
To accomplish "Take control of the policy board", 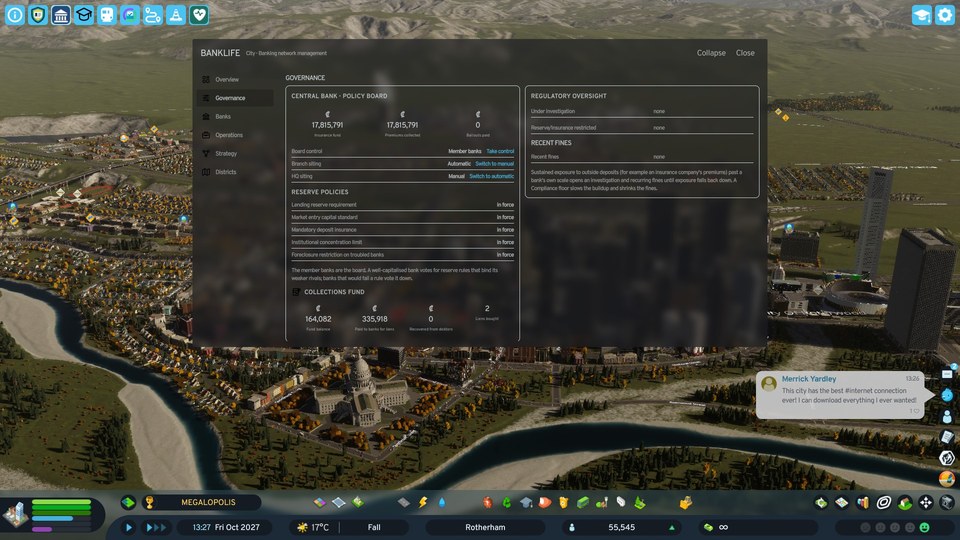I will coord(500,151).
